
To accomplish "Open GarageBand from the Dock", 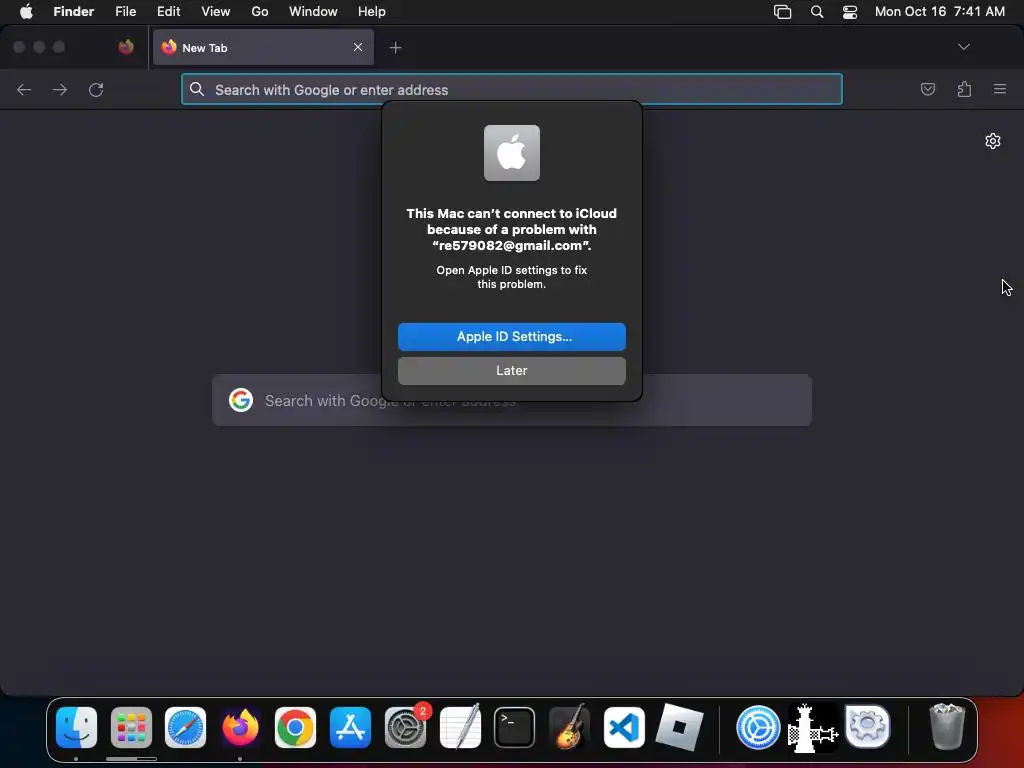I will coord(569,727).
